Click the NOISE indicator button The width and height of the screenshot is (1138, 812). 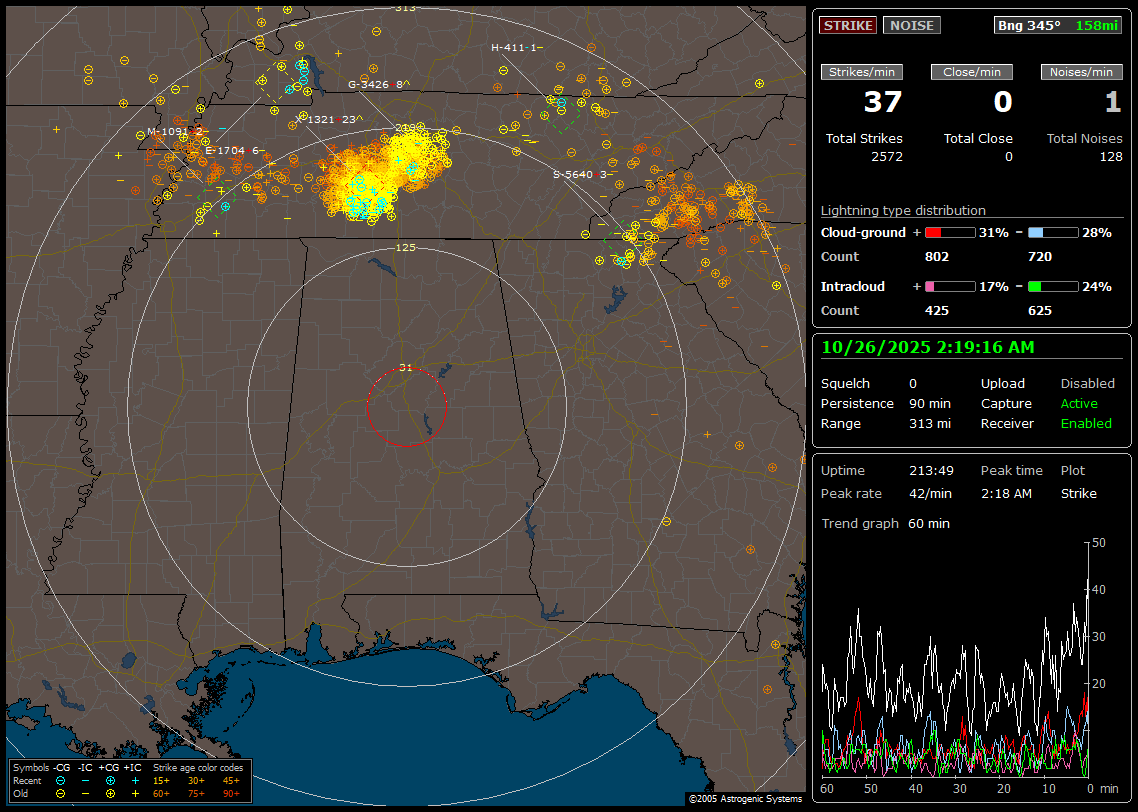pos(911,25)
